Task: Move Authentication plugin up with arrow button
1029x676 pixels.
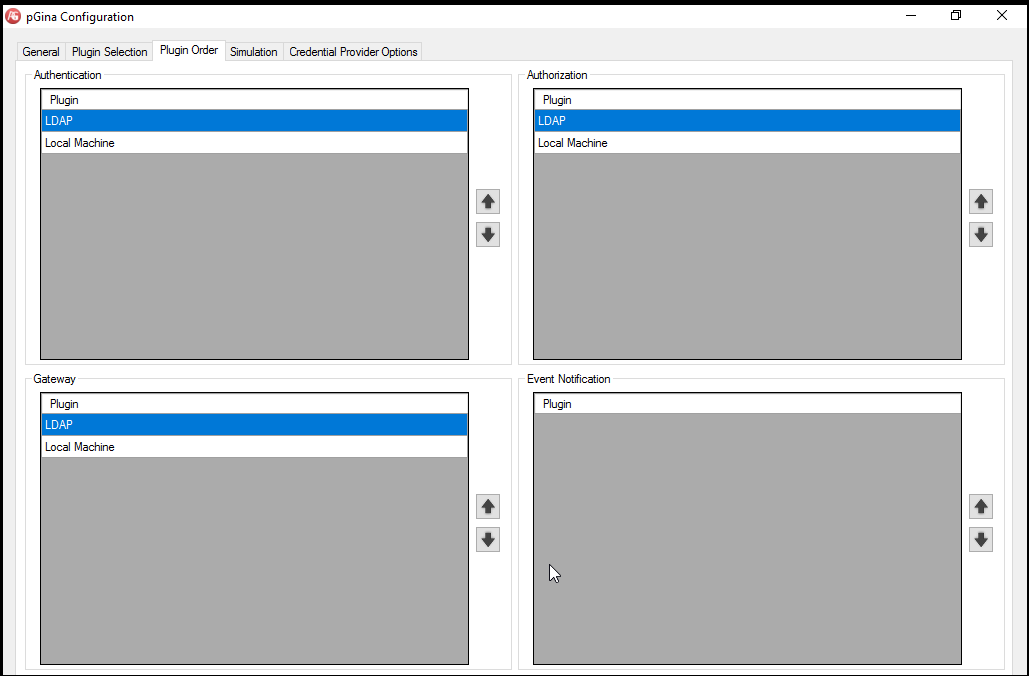Action: pyautogui.click(x=488, y=201)
